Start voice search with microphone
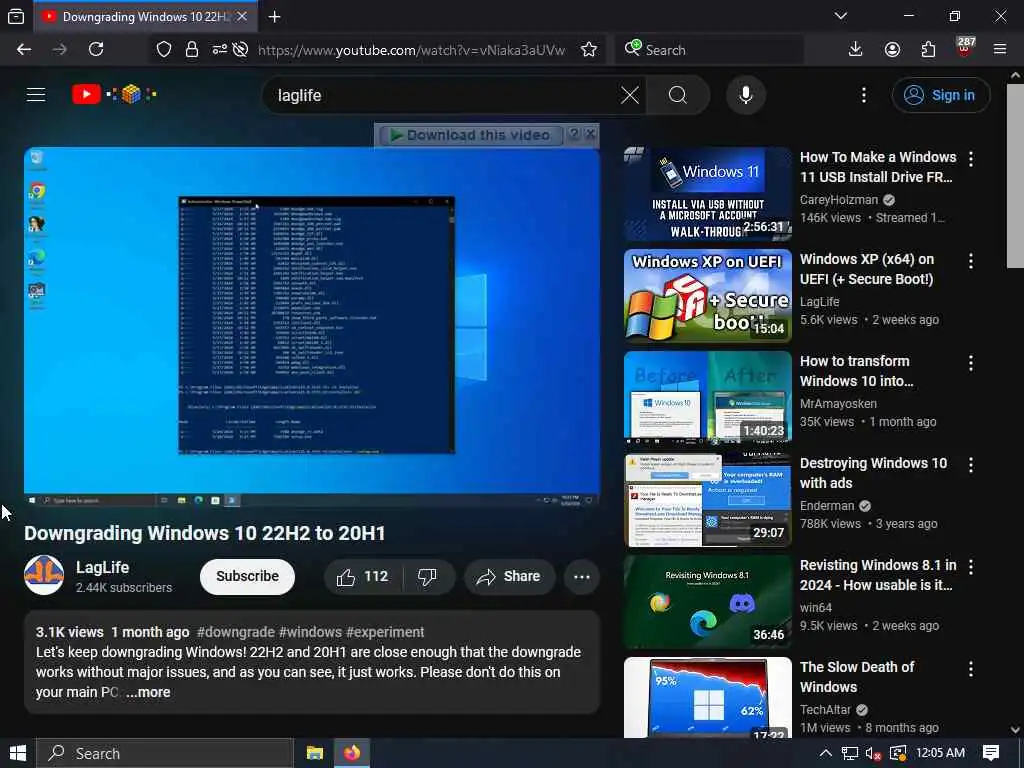The height and width of the screenshot is (768, 1024). 746,95
